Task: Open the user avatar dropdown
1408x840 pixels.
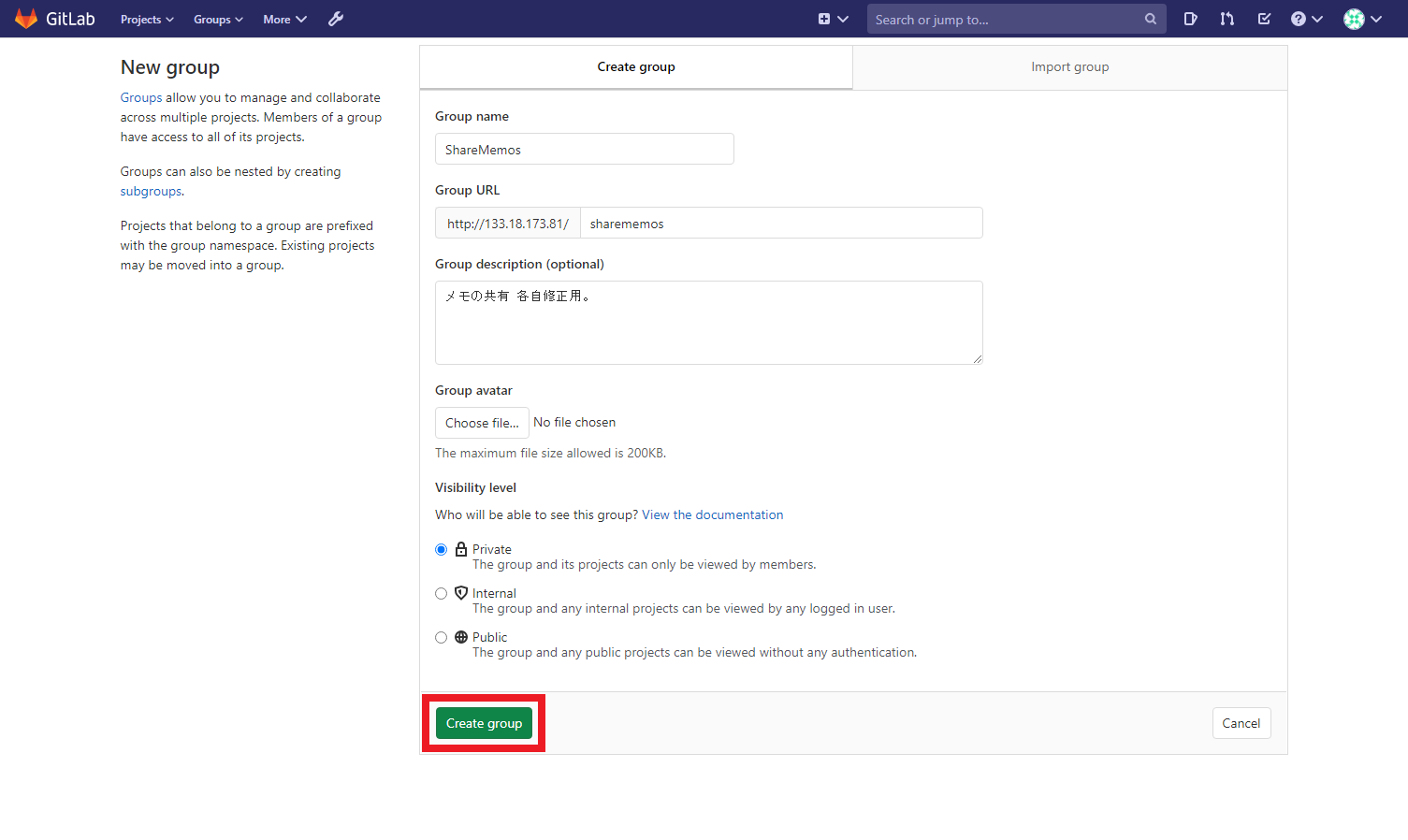Action: [x=1362, y=19]
